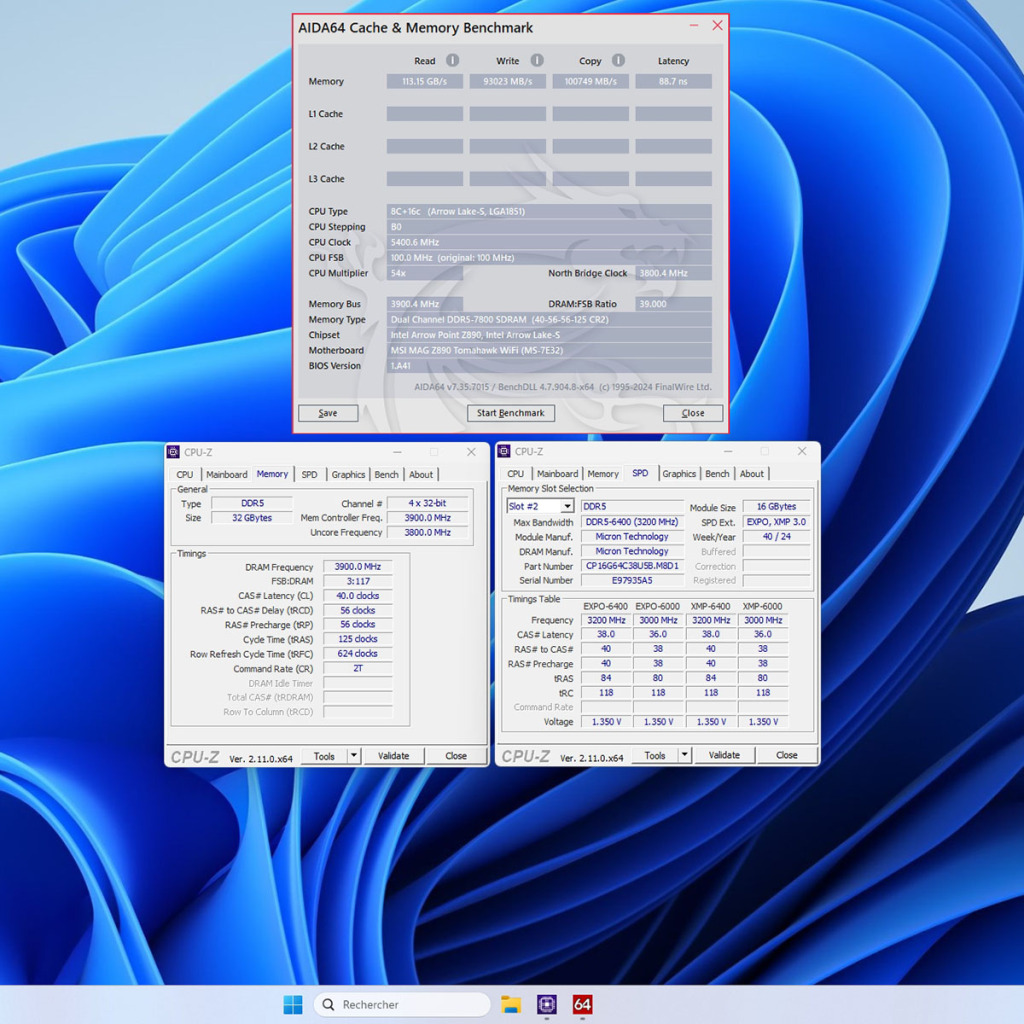Screen dimensions: 1024x1024
Task: Click Motherboard MSI MAG Z890 Tomahawk field
Action: pyautogui.click(x=549, y=350)
